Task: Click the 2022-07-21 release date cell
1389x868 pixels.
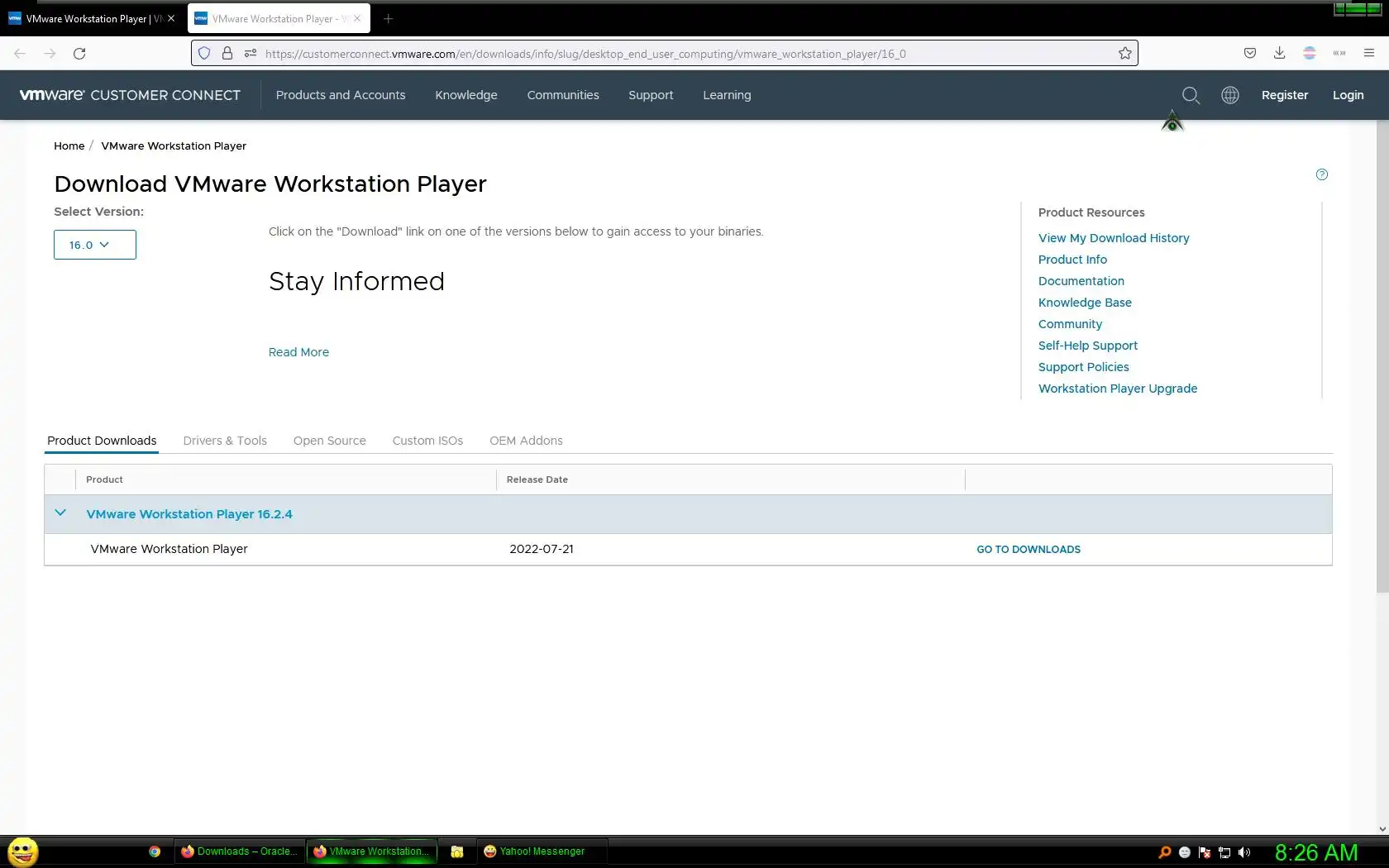Action: tap(542, 549)
